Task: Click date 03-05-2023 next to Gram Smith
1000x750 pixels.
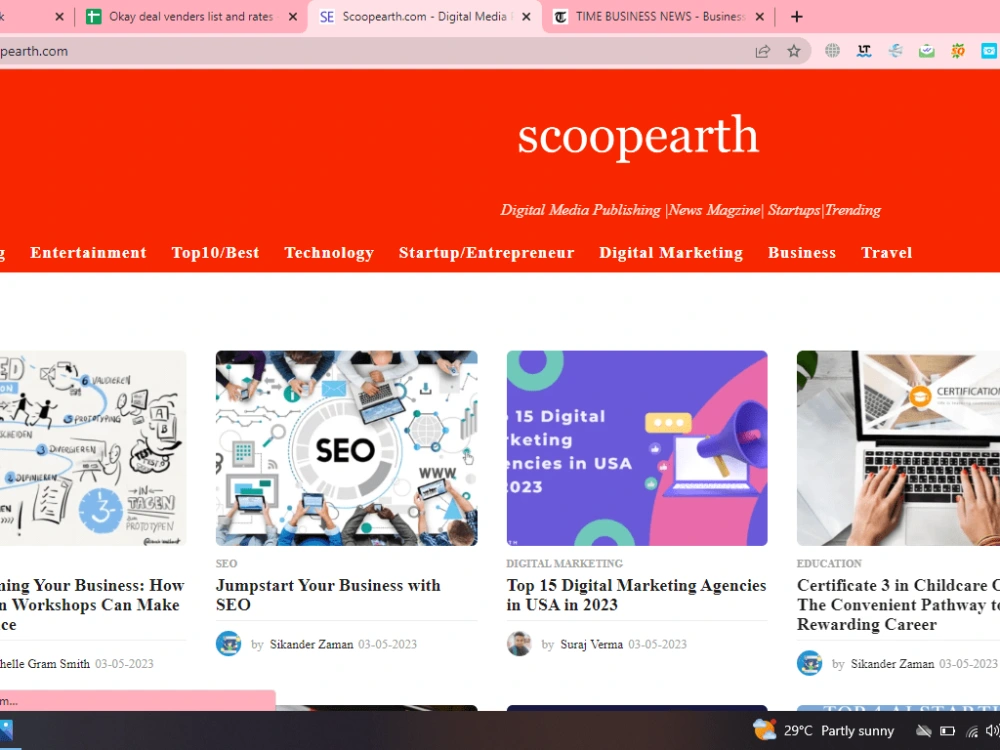Action: point(124,664)
